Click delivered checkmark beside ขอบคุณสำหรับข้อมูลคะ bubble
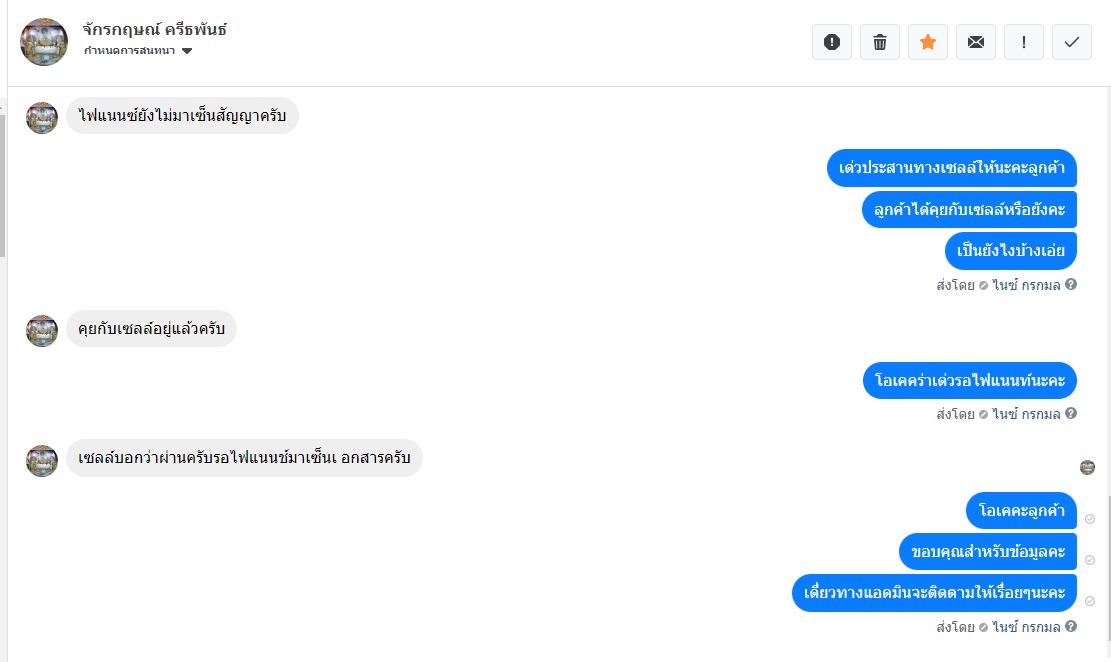This screenshot has height=662, width=1111. click(x=1090, y=560)
